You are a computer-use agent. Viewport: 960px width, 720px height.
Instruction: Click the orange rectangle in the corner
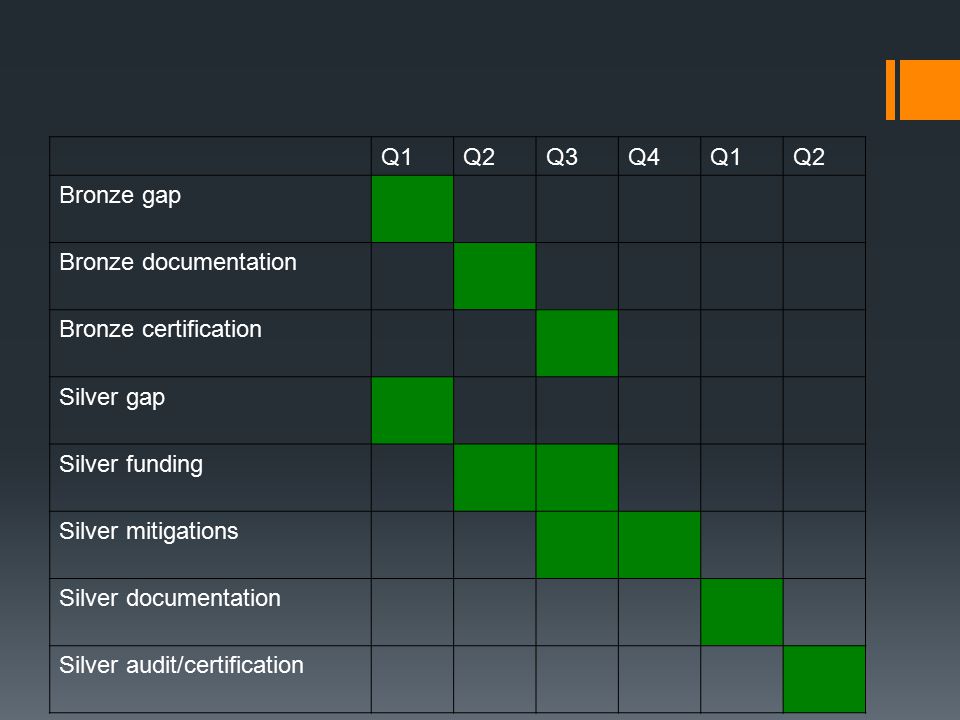coord(929,89)
